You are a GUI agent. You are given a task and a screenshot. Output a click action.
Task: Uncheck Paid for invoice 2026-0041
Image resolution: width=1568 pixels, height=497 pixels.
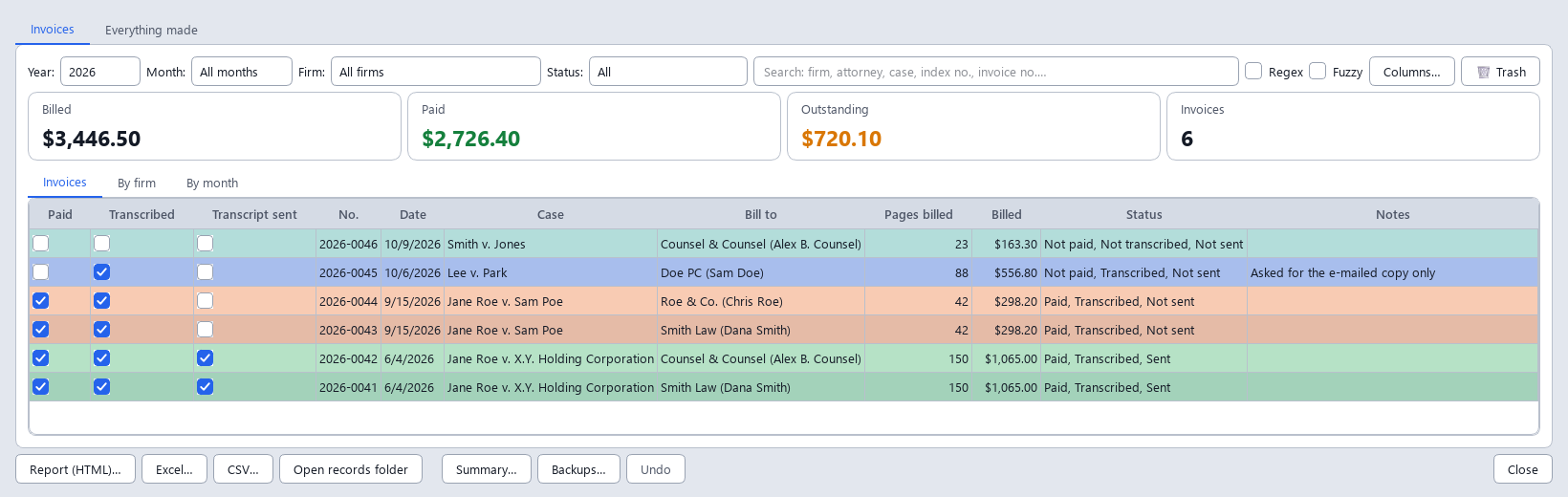click(40, 387)
